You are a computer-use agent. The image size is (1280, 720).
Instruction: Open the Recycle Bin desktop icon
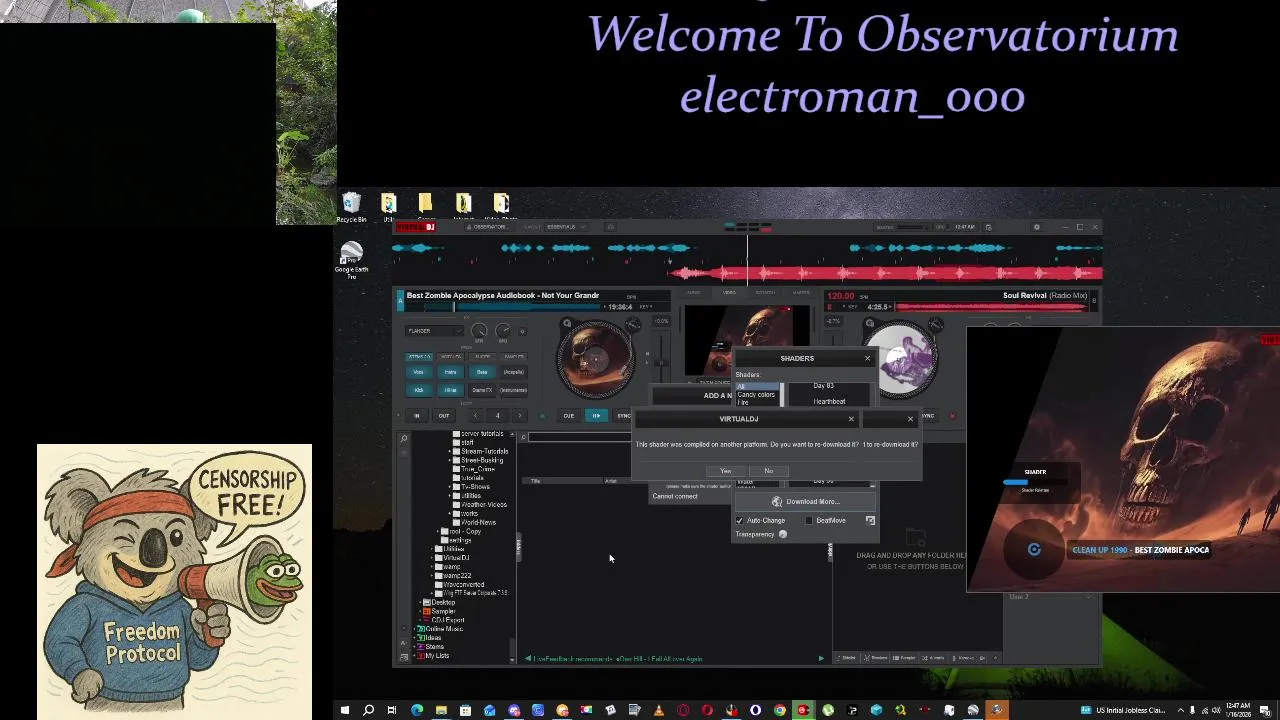[351, 208]
